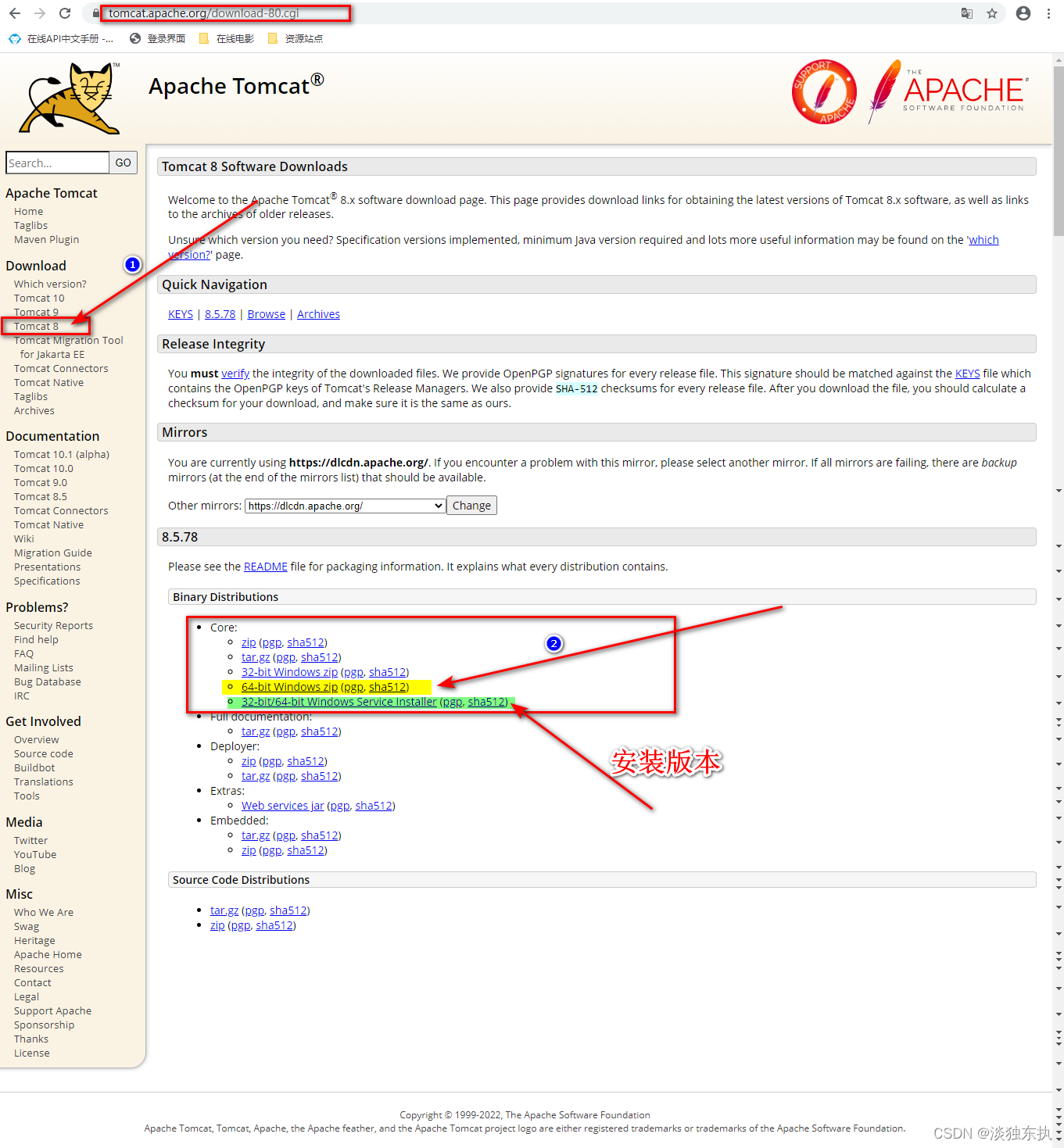1064x1148 pixels.
Task: Open 登录界面 bookmark
Action: click(158, 38)
